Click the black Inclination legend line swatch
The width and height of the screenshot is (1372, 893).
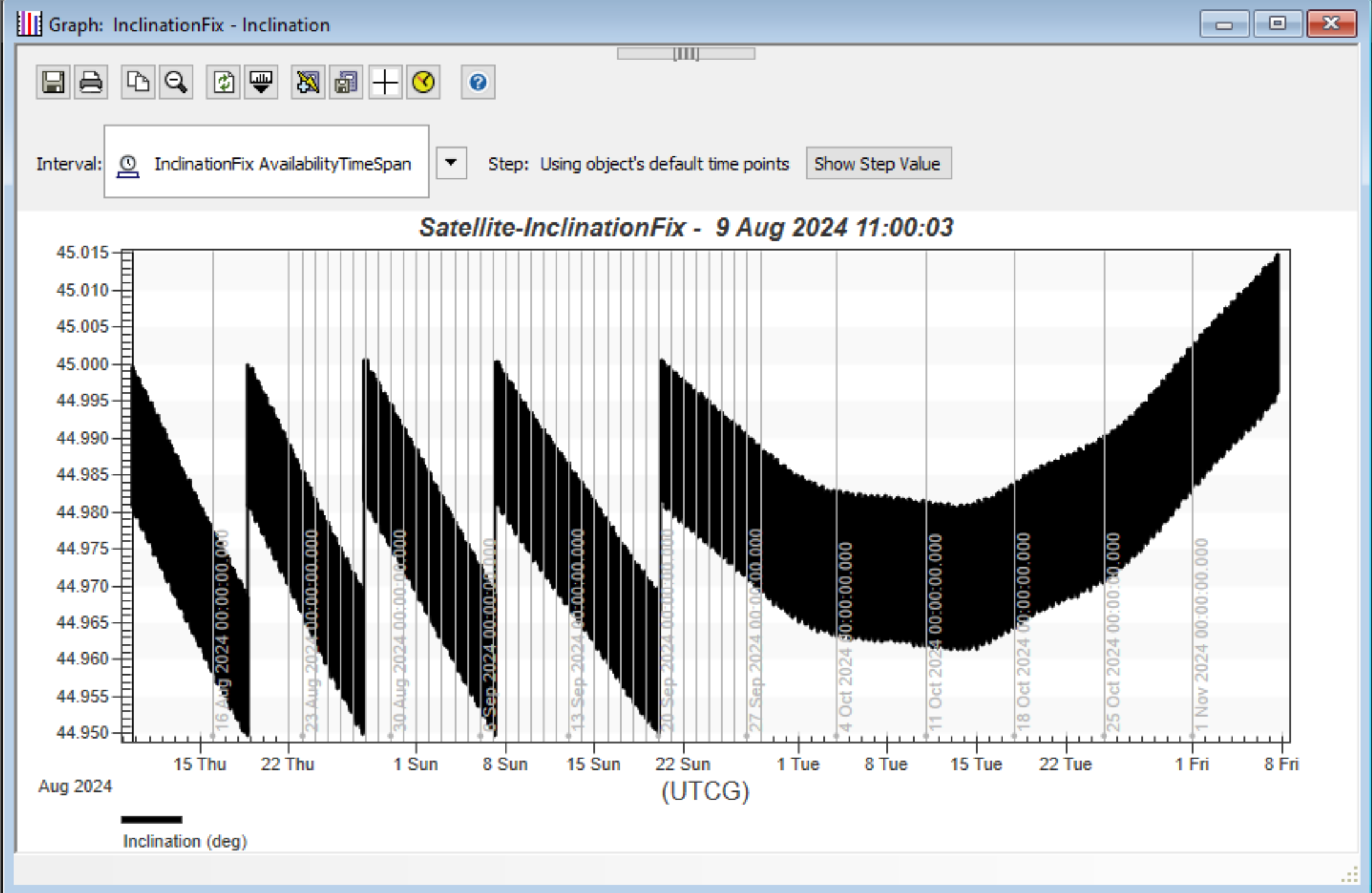pyautogui.click(x=152, y=819)
